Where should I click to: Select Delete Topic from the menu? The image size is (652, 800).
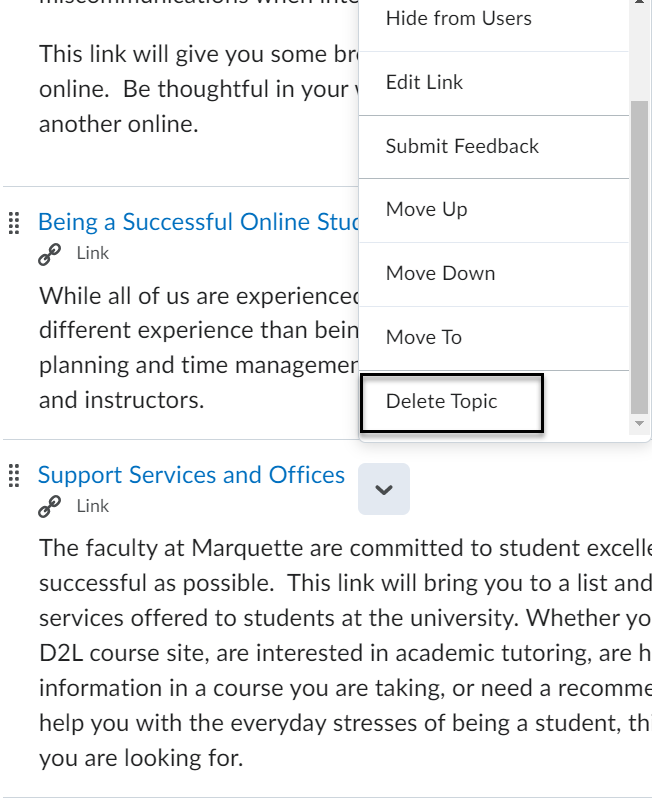click(x=441, y=401)
